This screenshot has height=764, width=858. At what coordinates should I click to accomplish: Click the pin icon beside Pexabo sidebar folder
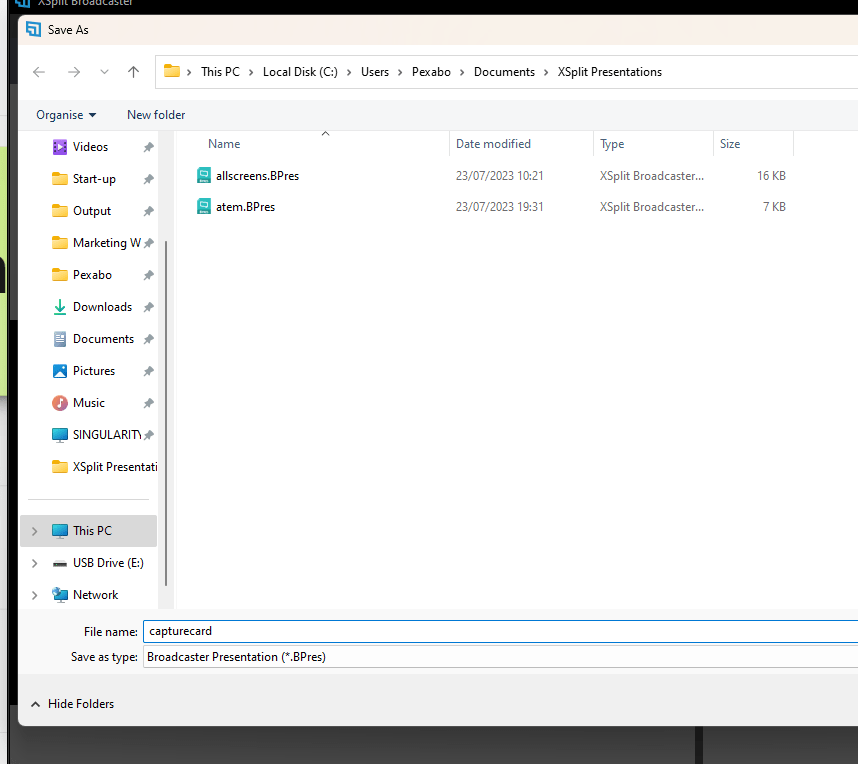click(148, 275)
